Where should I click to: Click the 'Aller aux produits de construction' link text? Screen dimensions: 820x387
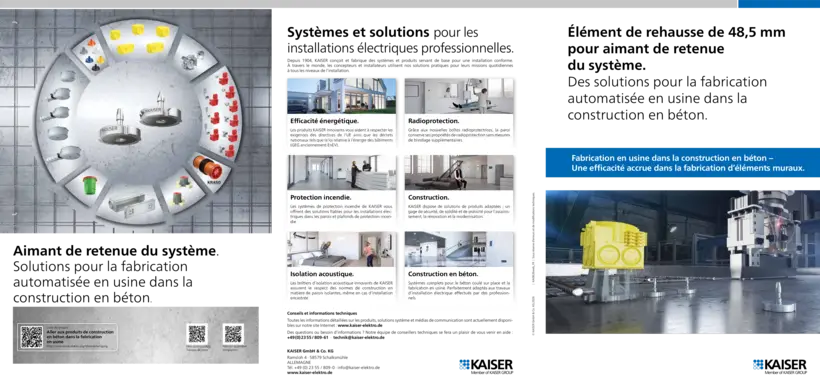pos(79,336)
